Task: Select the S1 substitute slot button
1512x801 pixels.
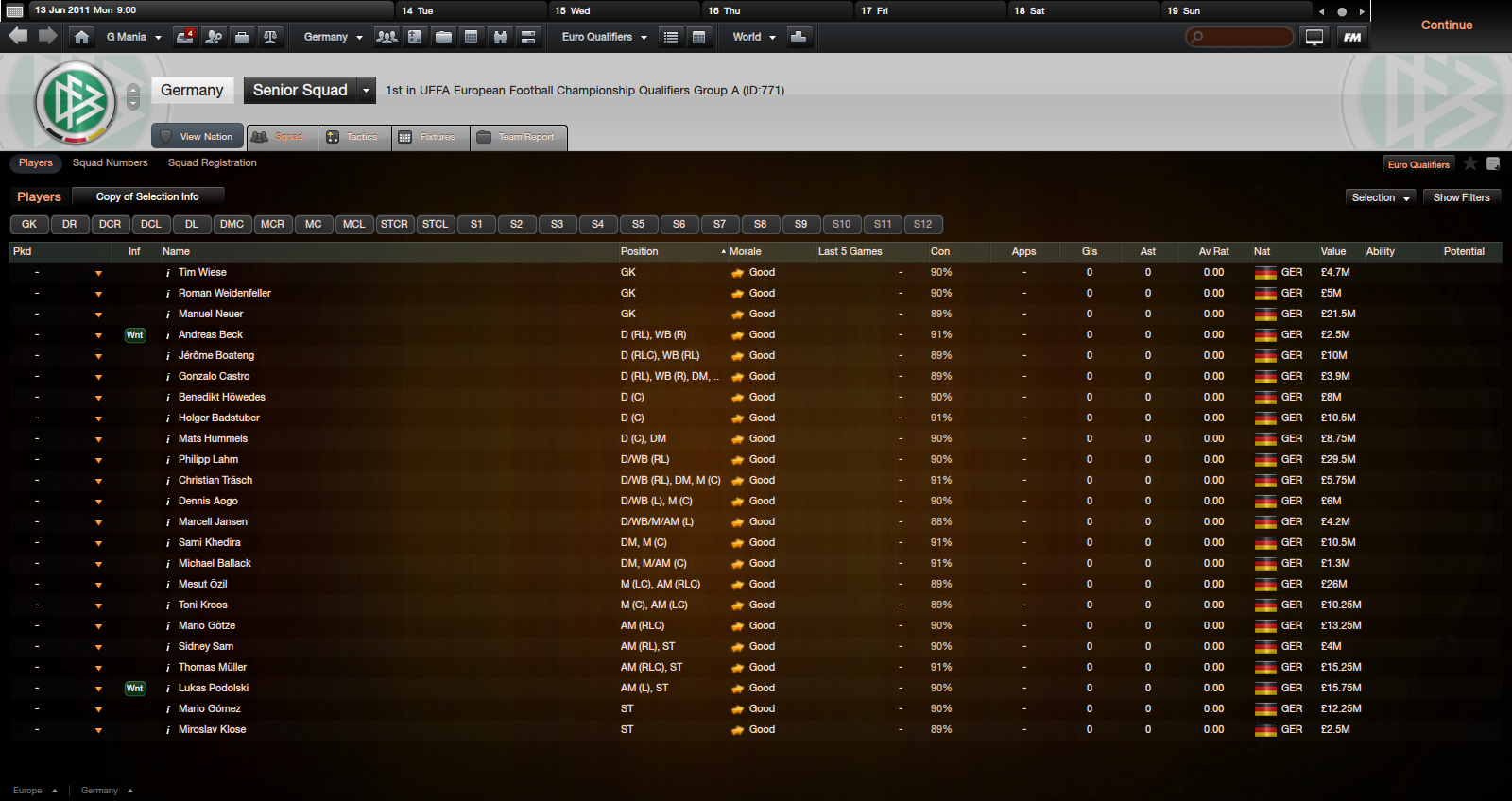Action: [476, 225]
